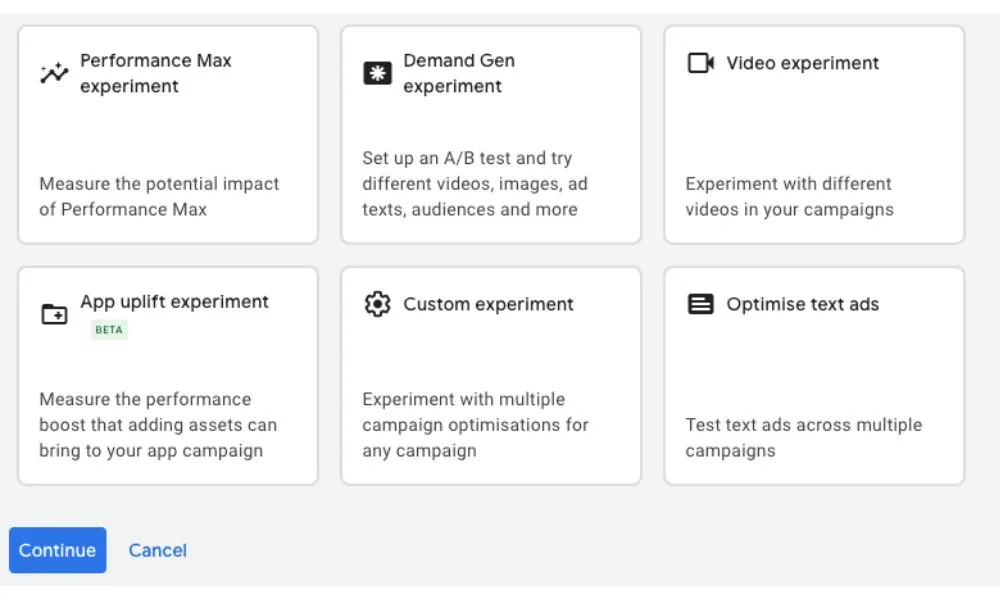Click the Video experiment camera icon

[700, 63]
